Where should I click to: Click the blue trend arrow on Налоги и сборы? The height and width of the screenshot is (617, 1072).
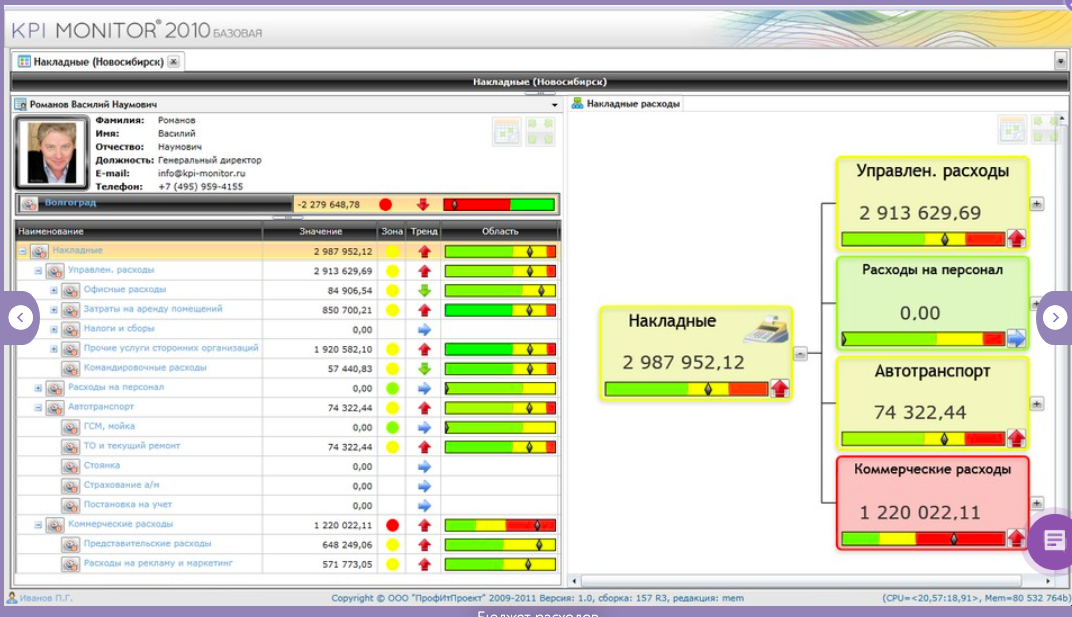(426, 328)
